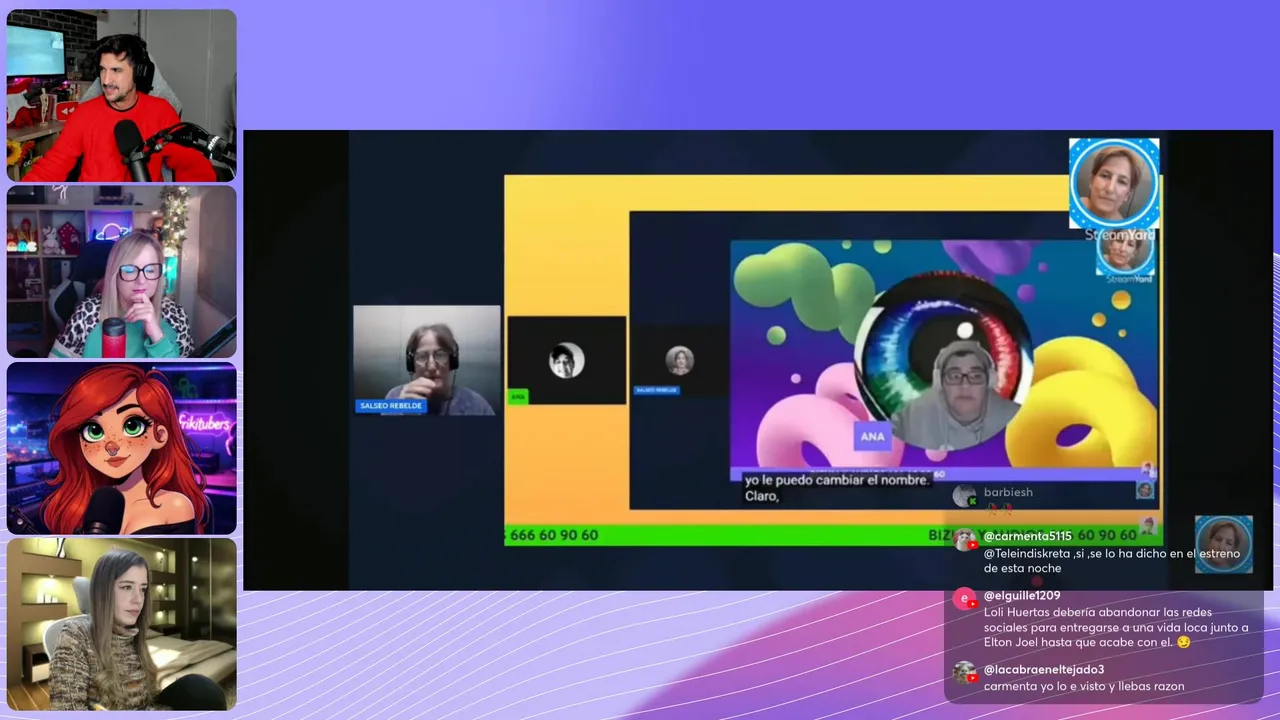Click the blue-framed woman avatar beside carmenta's comment
The width and height of the screenshot is (1280, 720).
(x=1224, y=544)
